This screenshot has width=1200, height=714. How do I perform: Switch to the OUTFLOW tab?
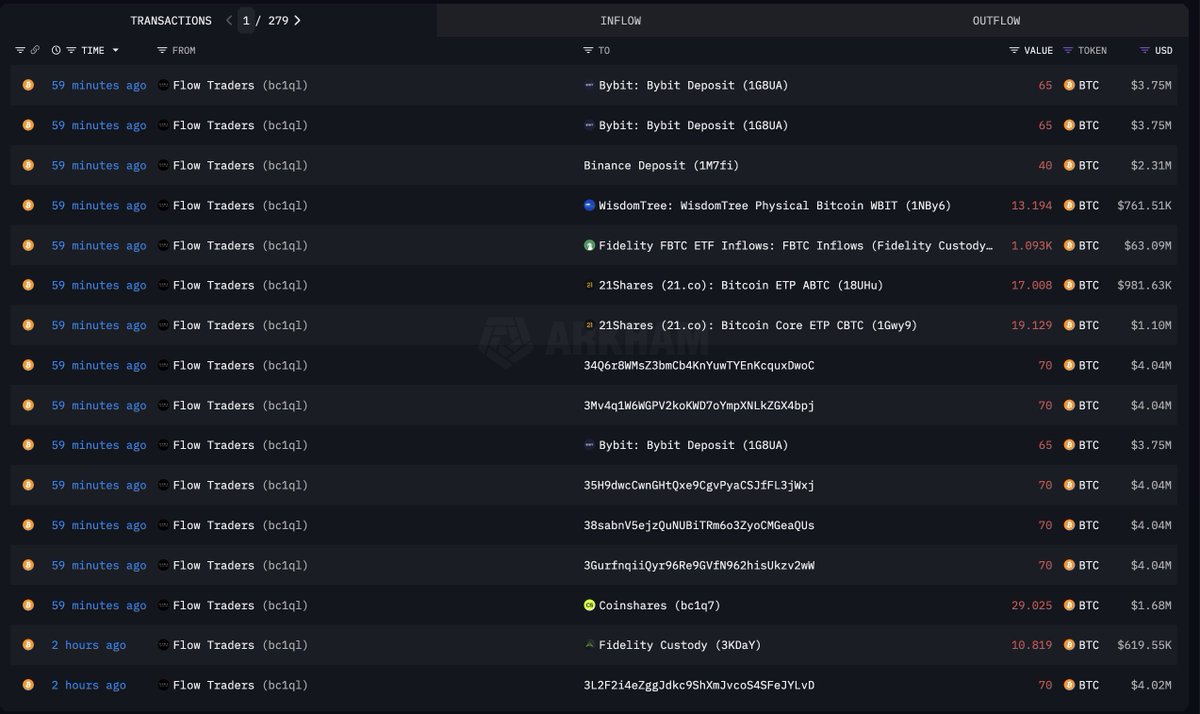(x=996, y=20)
